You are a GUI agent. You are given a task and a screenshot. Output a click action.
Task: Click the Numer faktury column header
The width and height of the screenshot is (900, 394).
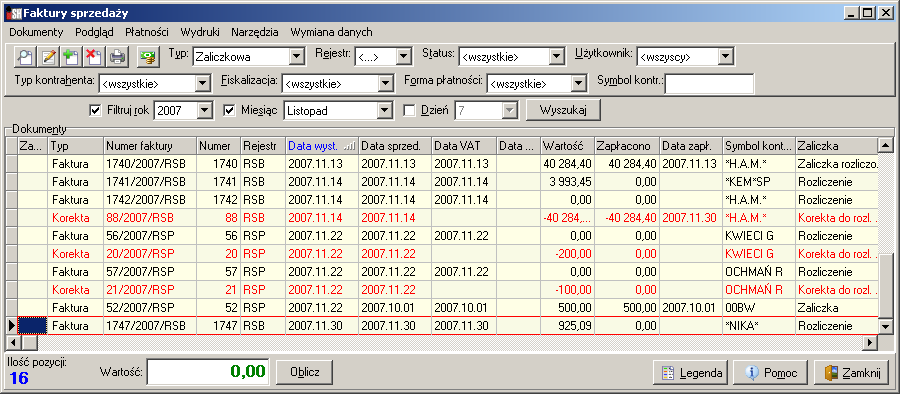pyautogui.click(x=150, y=146)
